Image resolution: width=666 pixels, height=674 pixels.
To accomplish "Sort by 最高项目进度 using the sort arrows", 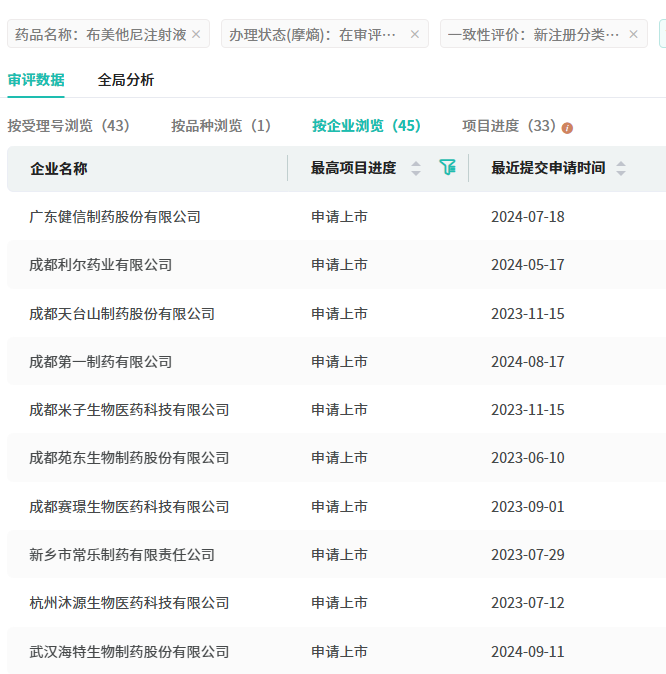I will coord(416,168).
